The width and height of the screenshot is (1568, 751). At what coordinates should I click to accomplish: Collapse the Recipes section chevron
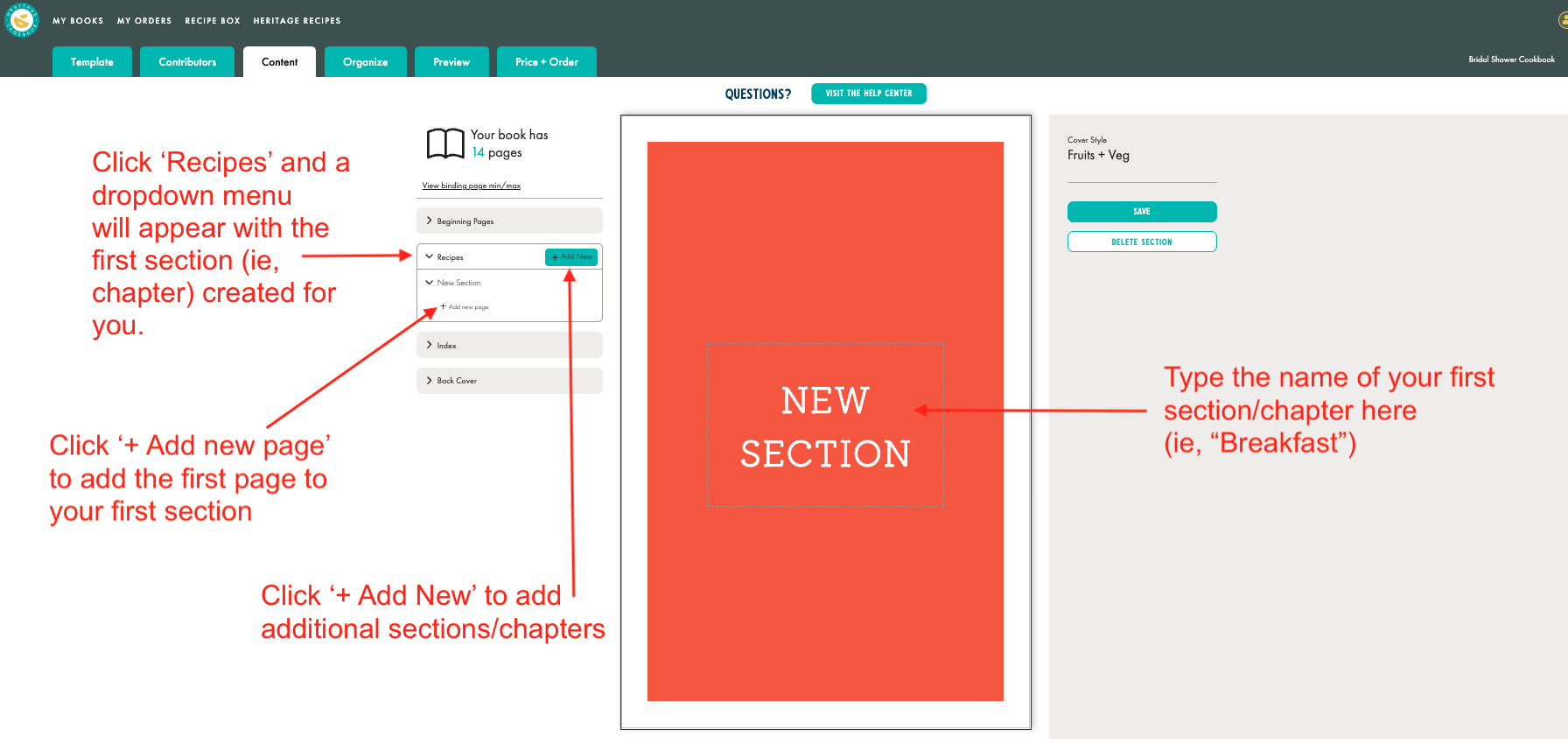coord(430,257)
